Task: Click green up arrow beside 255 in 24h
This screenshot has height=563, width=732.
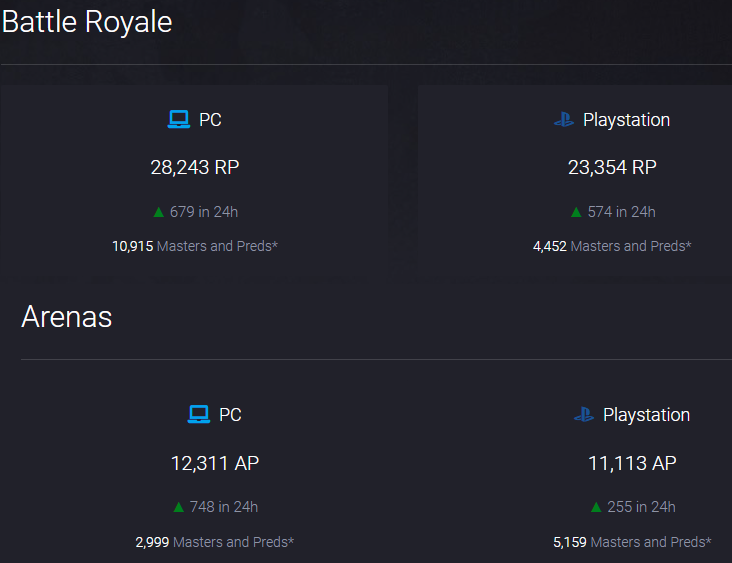Action: [596, 507]
